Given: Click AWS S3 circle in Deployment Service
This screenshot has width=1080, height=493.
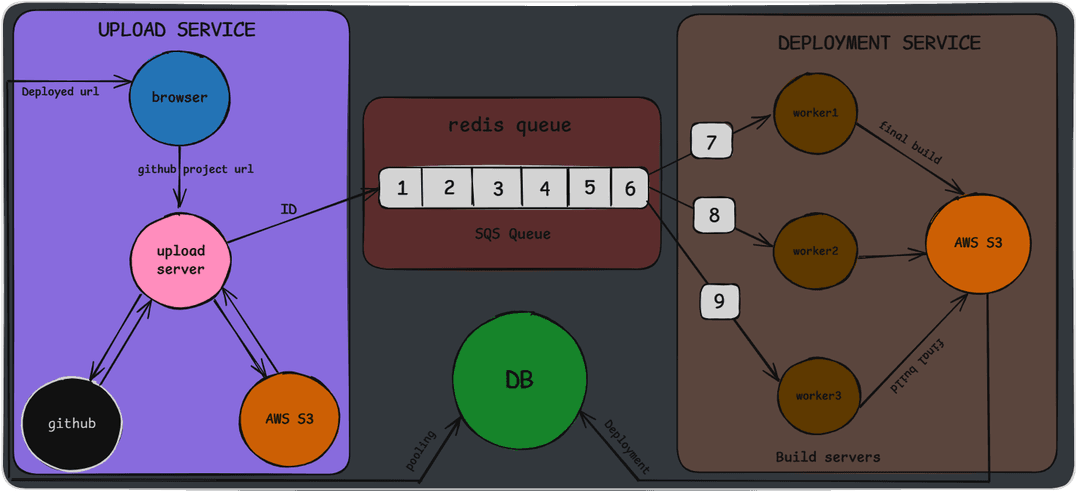Looking at the screenshot, I should [x=978, y=244].
